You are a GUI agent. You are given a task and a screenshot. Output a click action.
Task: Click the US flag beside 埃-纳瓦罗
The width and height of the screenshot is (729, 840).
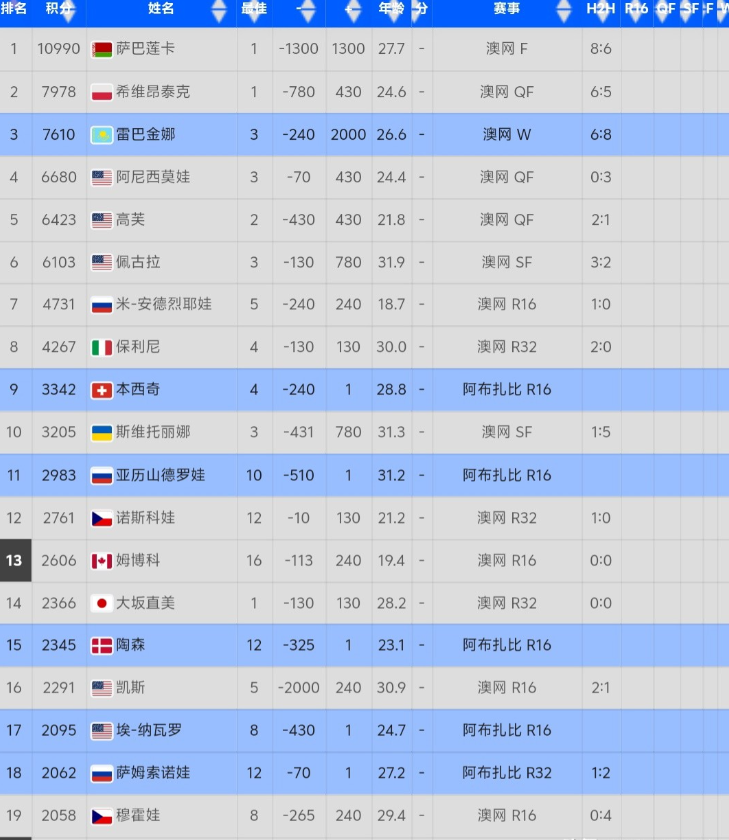pos(102,731)
